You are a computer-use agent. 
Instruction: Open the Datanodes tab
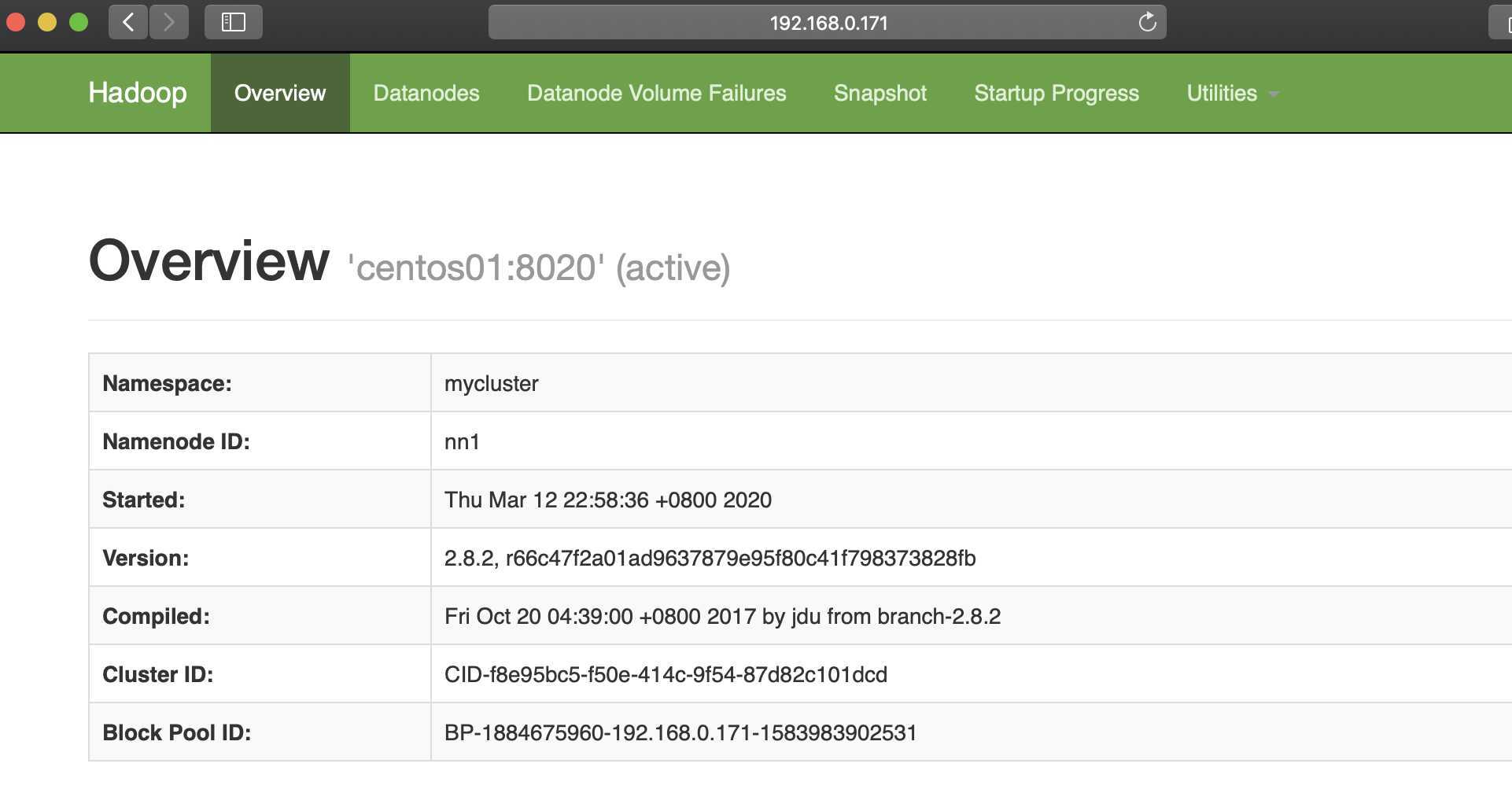pos(426,93)
